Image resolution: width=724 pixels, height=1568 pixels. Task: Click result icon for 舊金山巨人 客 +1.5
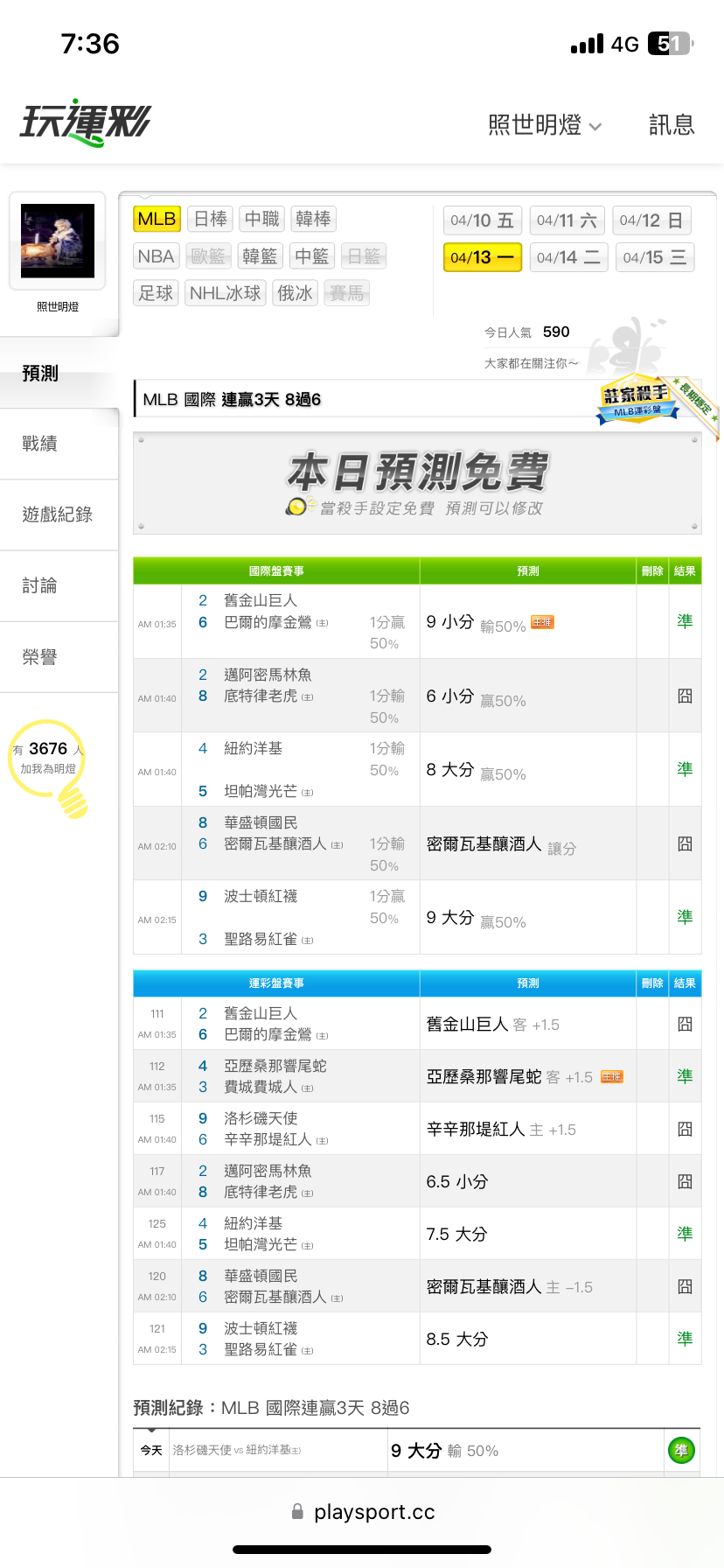[x=685, y=1024]
